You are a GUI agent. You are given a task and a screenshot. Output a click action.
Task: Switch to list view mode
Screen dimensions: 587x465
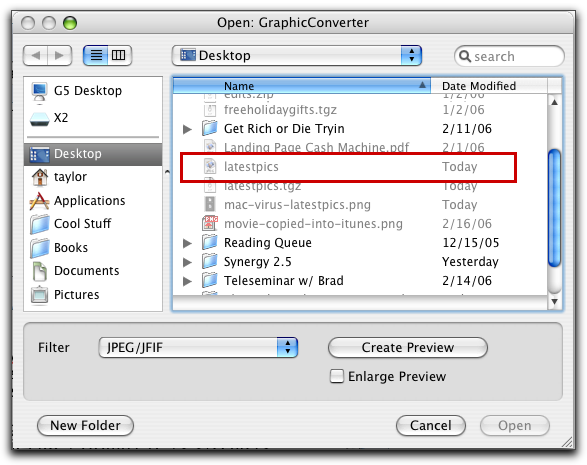pyautogui.click(x=96, y=55)
